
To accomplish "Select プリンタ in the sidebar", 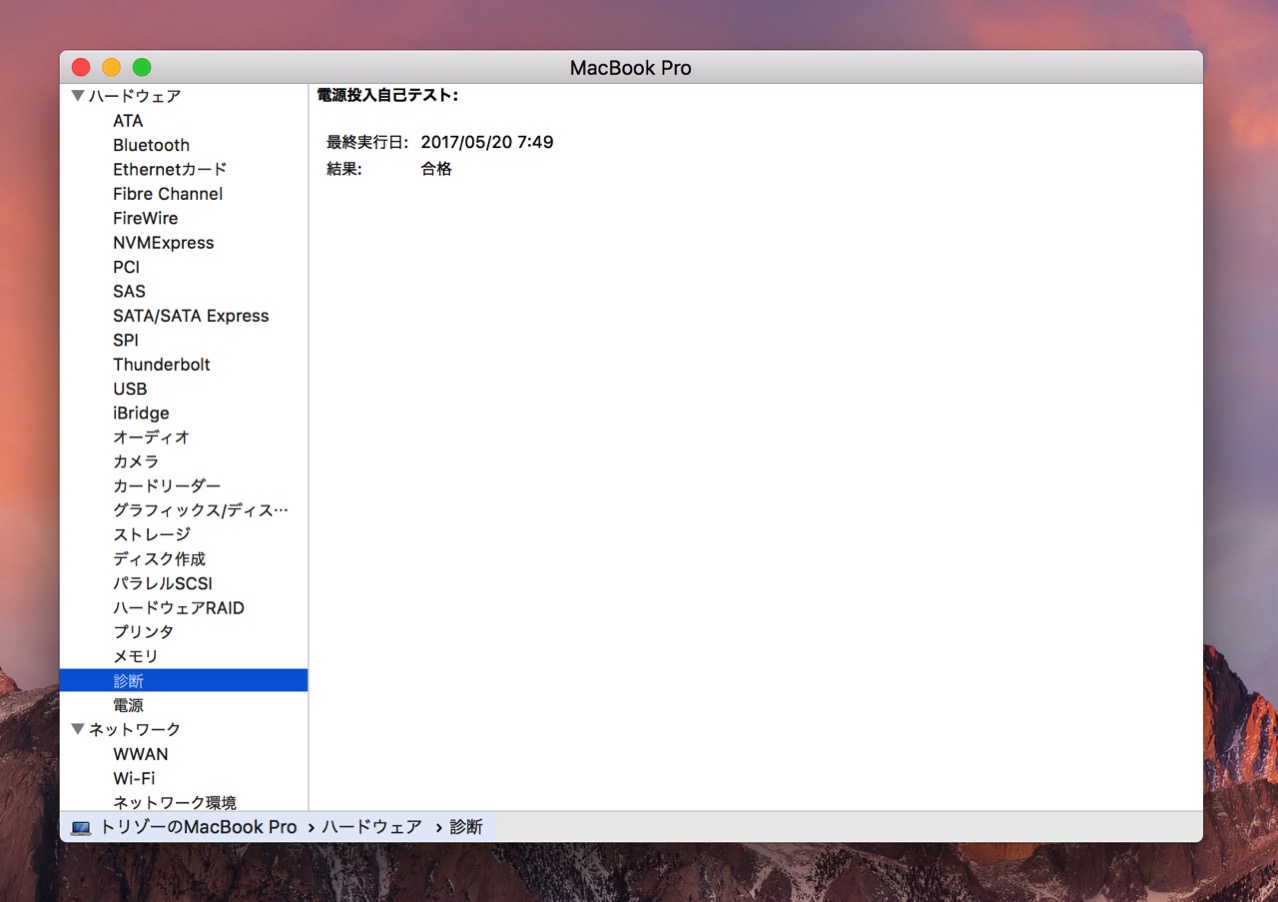I will pyautogui.click(x=143, y=632).
